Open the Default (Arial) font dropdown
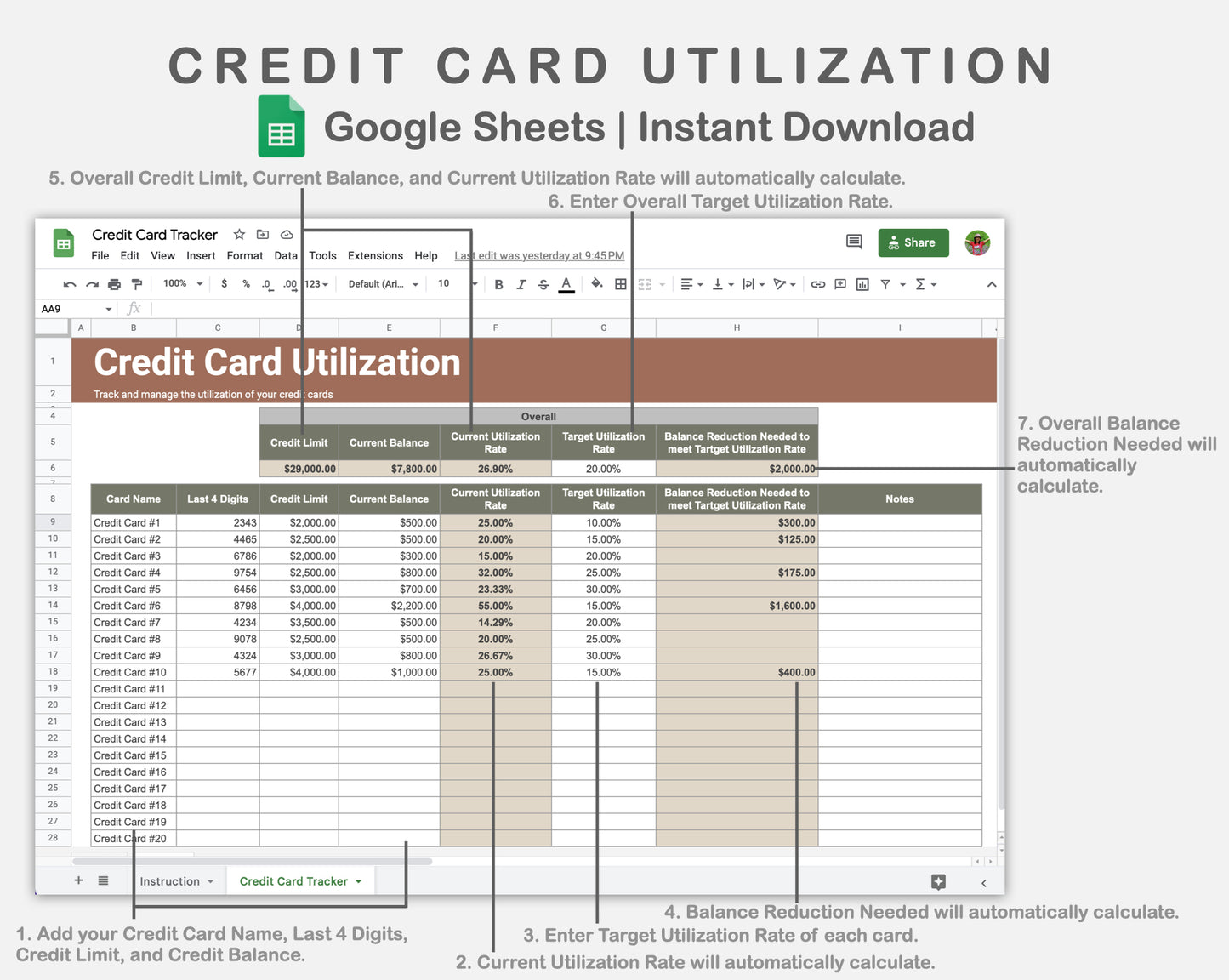This screenshot has height=980, width=1229. tap(383, 284)
